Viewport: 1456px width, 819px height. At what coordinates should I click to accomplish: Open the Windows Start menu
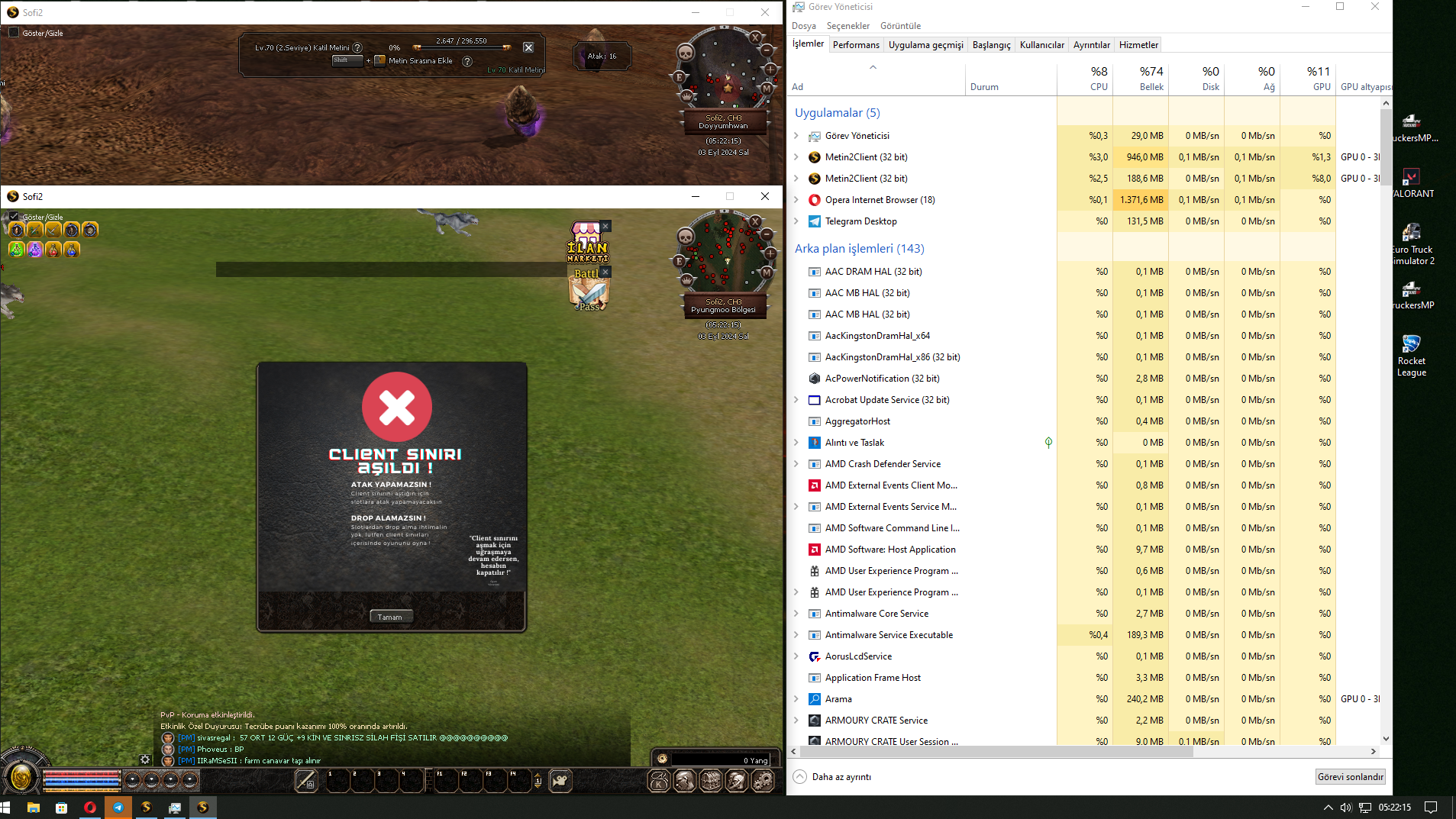6,807
